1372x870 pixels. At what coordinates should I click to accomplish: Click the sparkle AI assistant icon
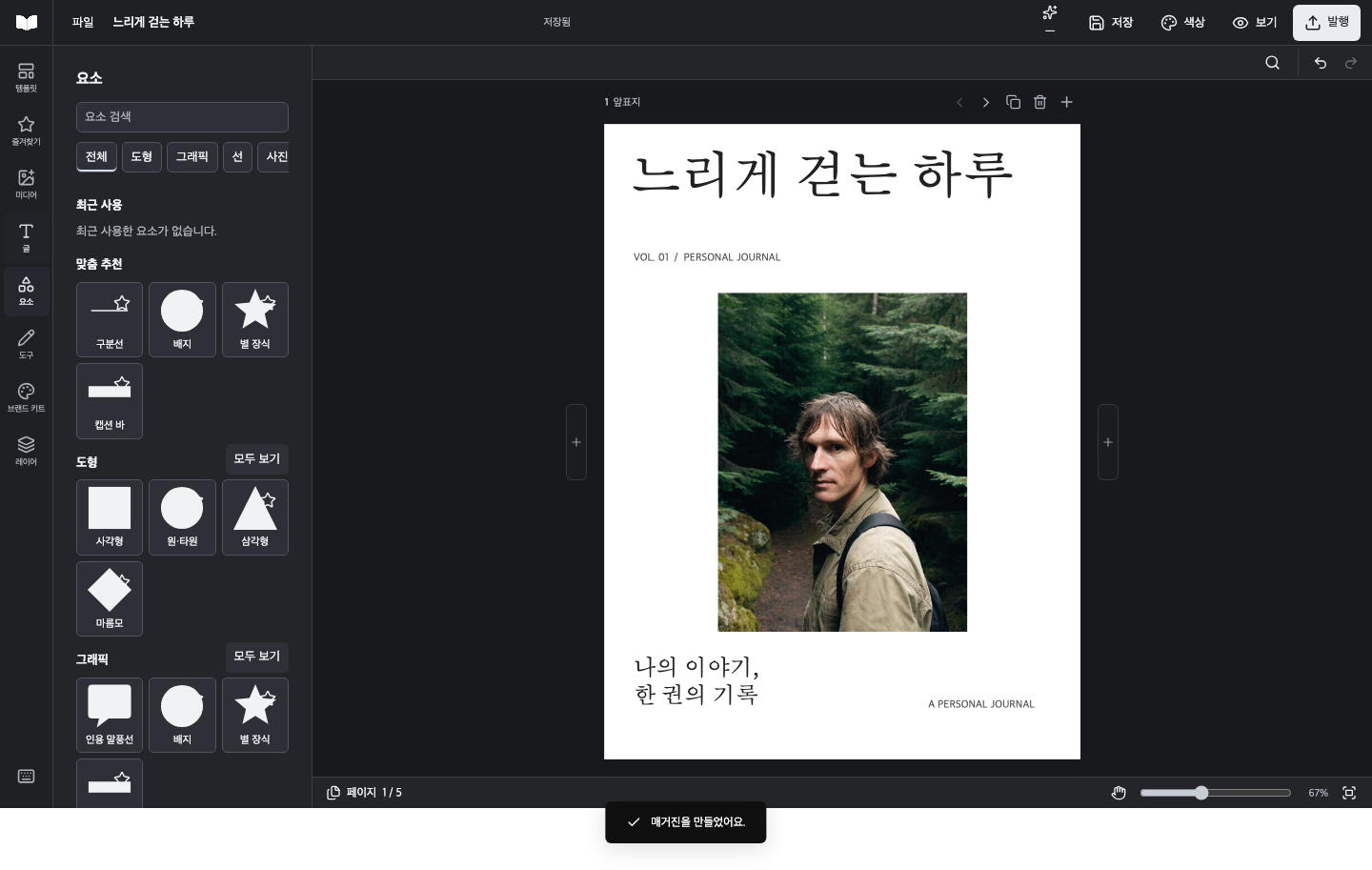click(1050, 15)
